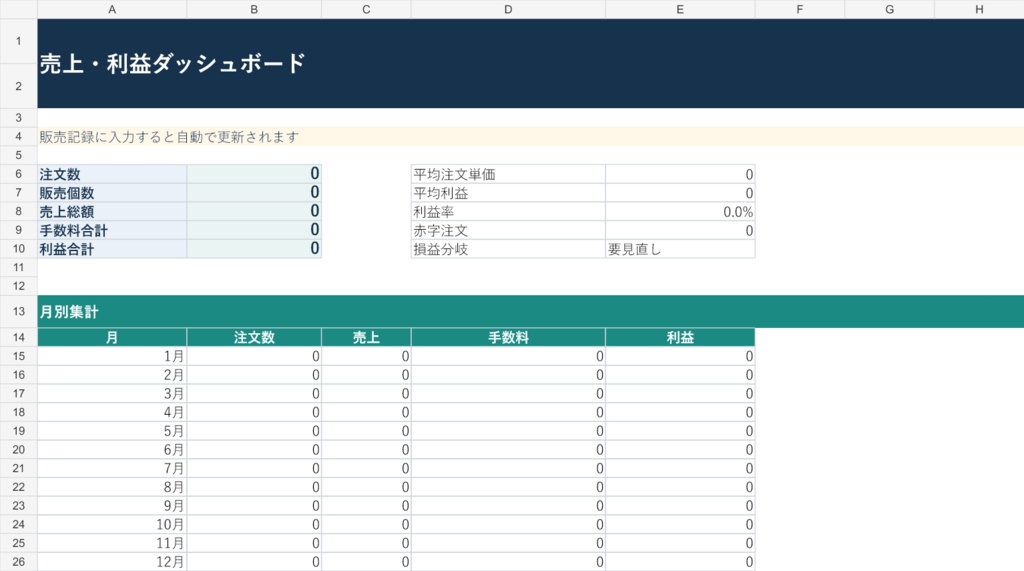This screenshot has height=571, width=1024.
Task: Click the 利益 table header
Action: click(x=680, y=337)
